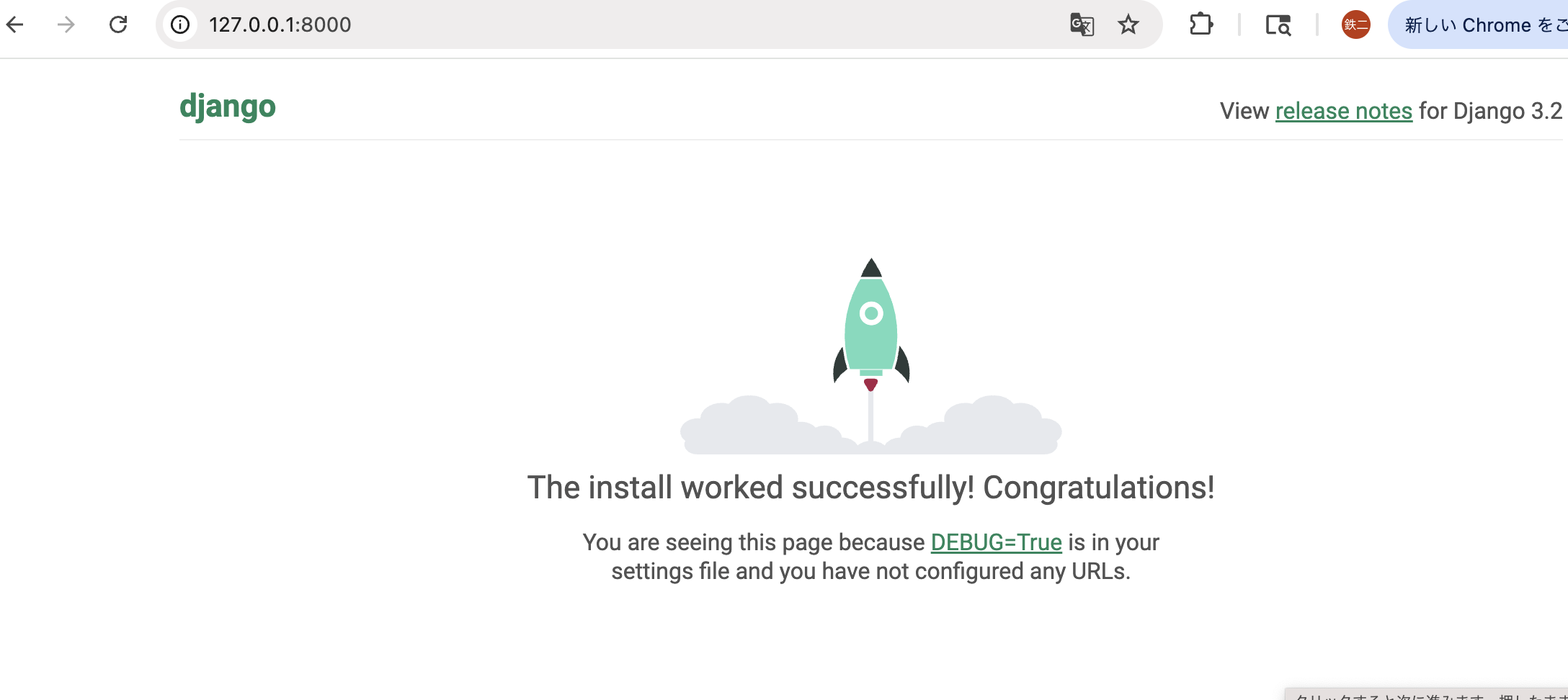Click the browser forward arrow
Image resolution: width=1568 pixels, height=700 pixels.
(x=66, y=24)
